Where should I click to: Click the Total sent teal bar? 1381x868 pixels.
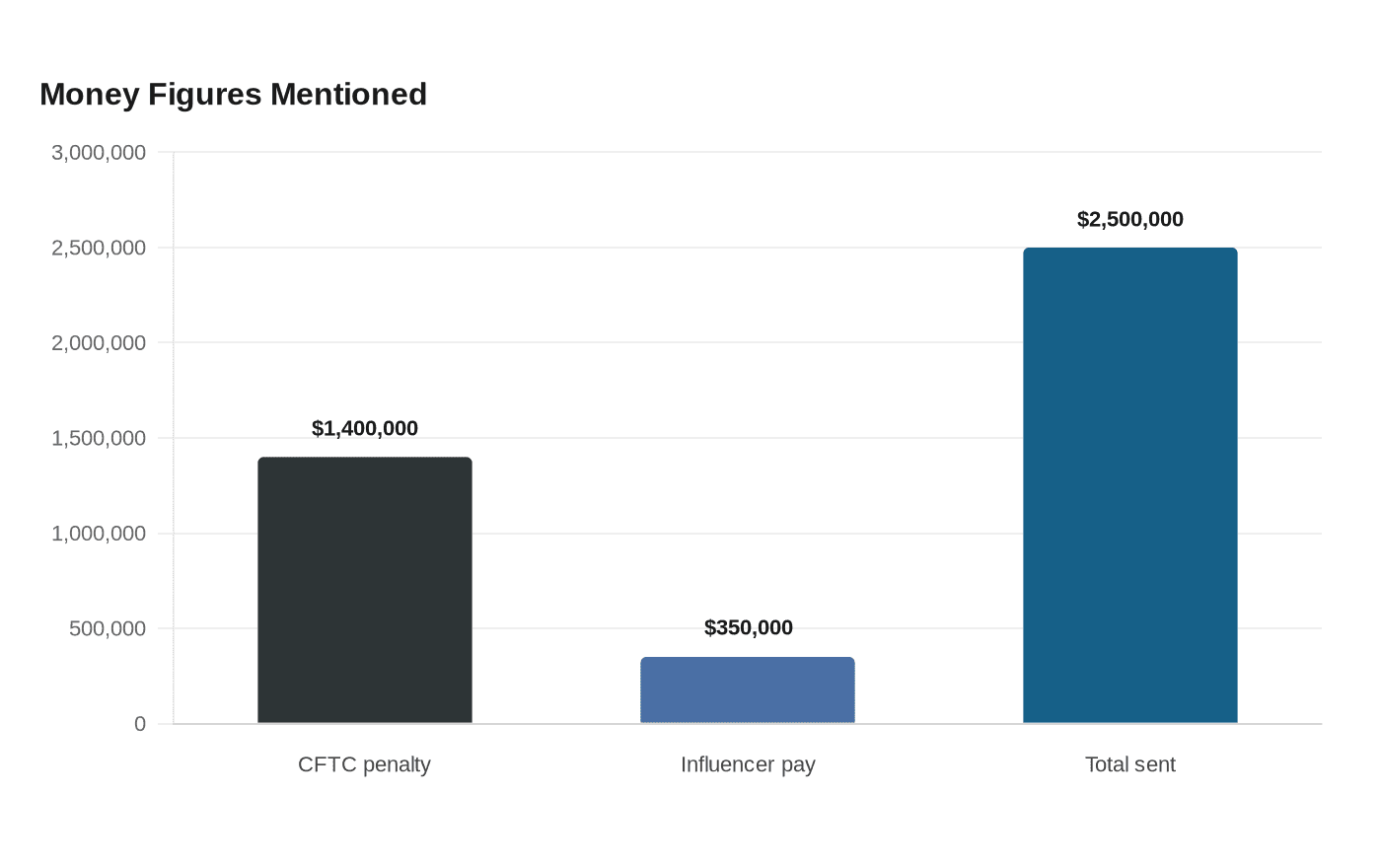1130,485
